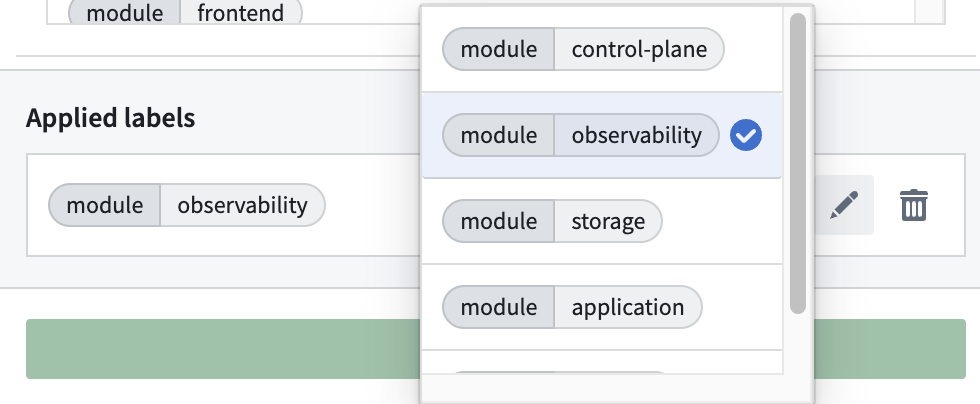
Task: Click the applied module observability chip
Action: pos(187,205)
